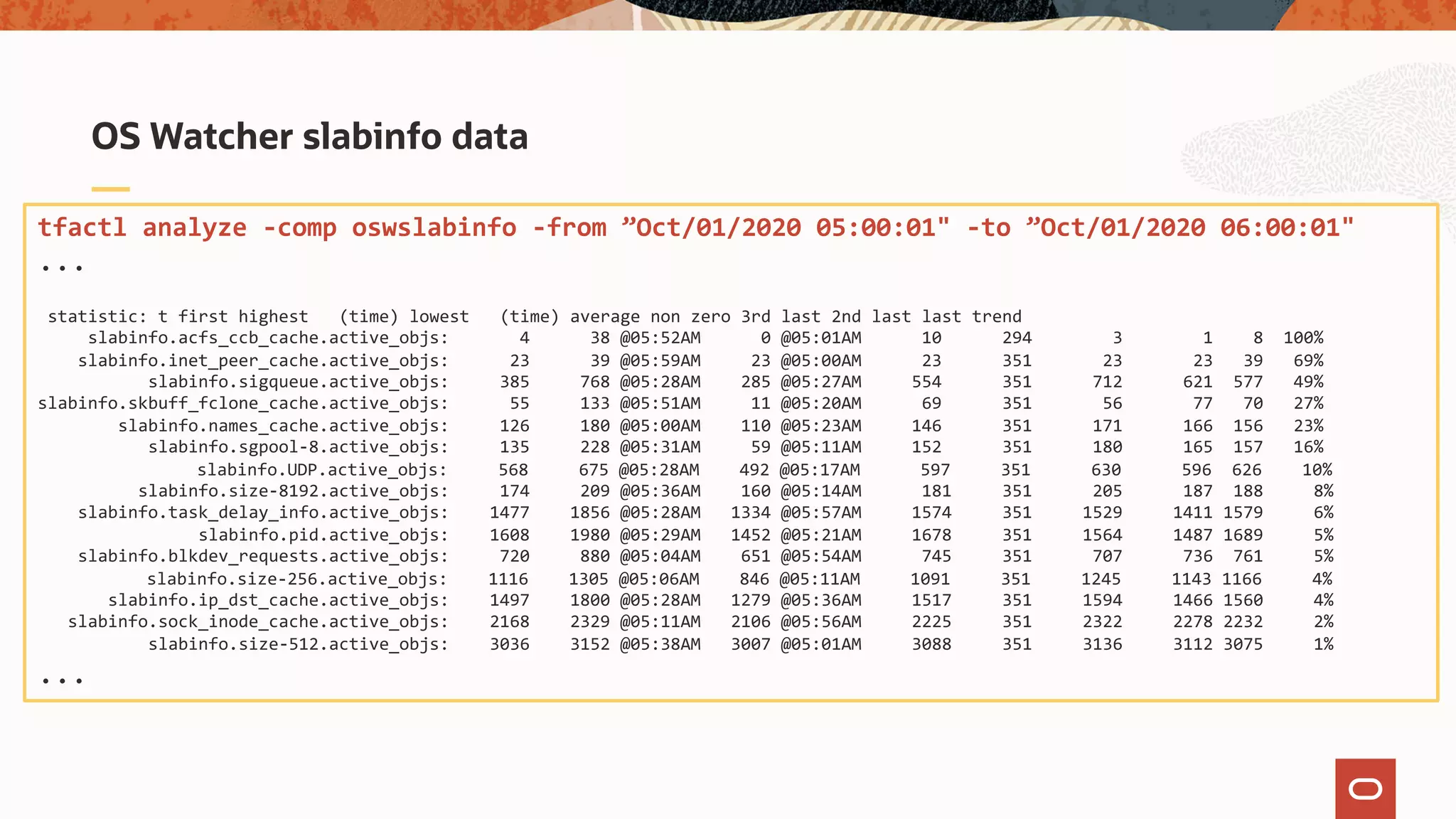Click highest value 3152 @05:38AM
The image size is (1456, 819).
coord(636,644)
